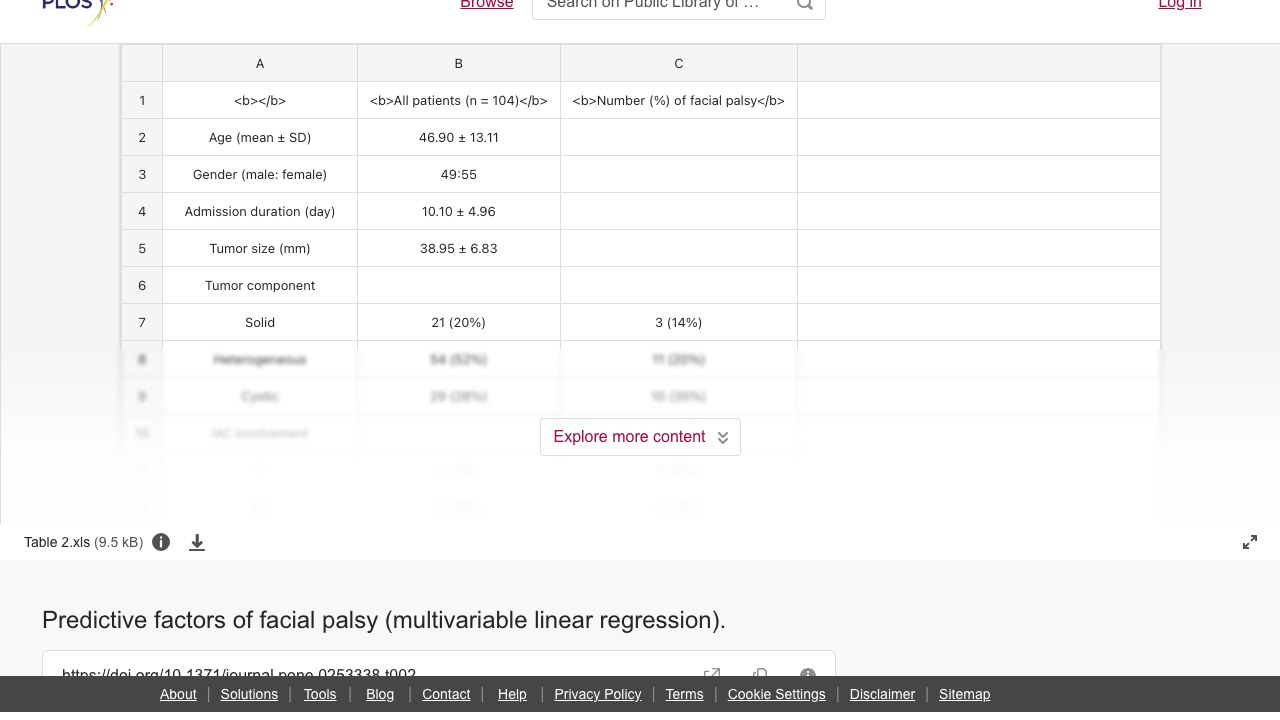Viewport: 1280px width, 720px height.
Task: Click the 'Age (mean ± SD)' cell
Action: [x=260, y=137]
